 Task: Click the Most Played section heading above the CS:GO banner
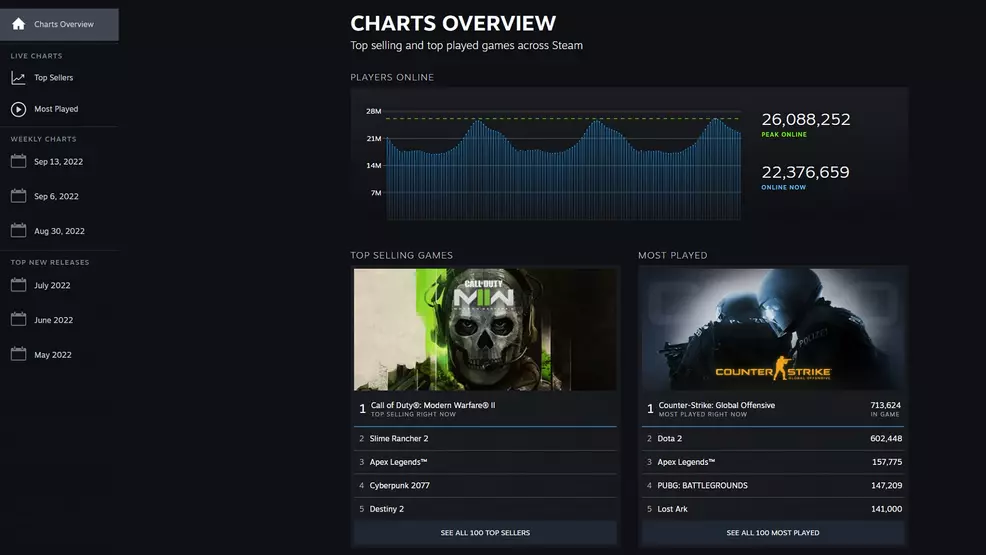672,255
